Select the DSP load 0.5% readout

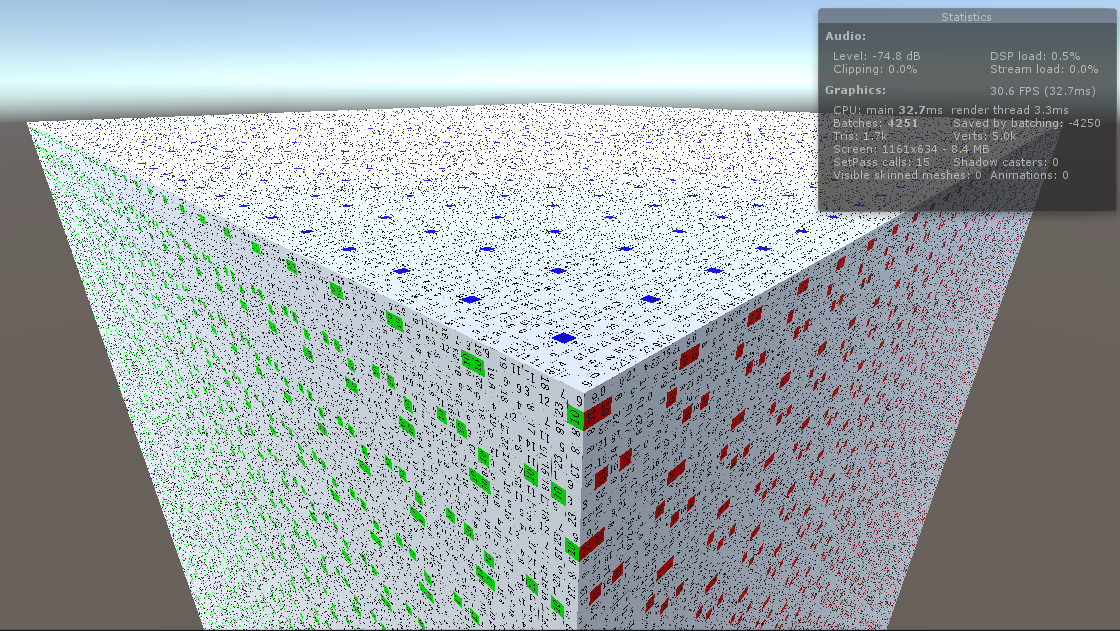pos(1035,56)
